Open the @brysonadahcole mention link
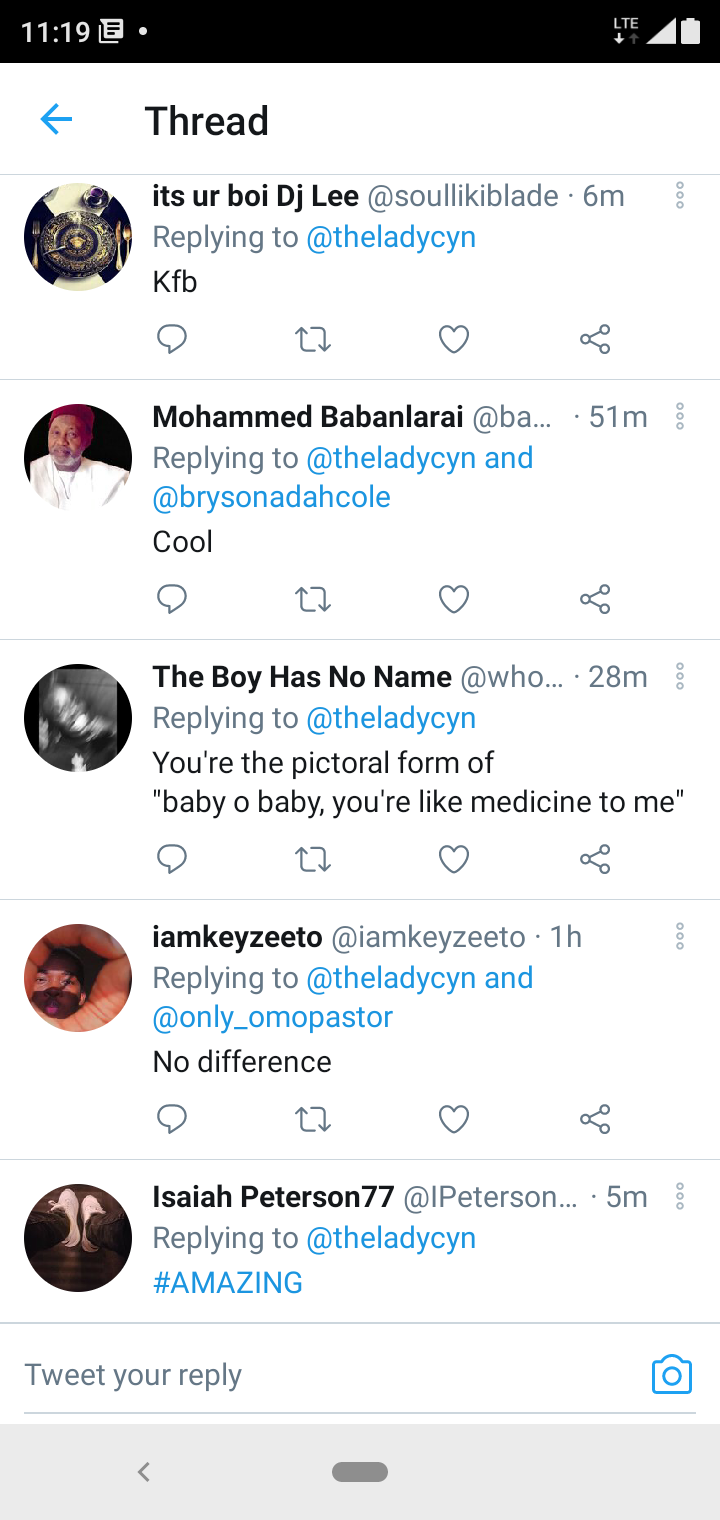Image resolution: width=720 pixels, height=1520 pixels. coord(271,497)
